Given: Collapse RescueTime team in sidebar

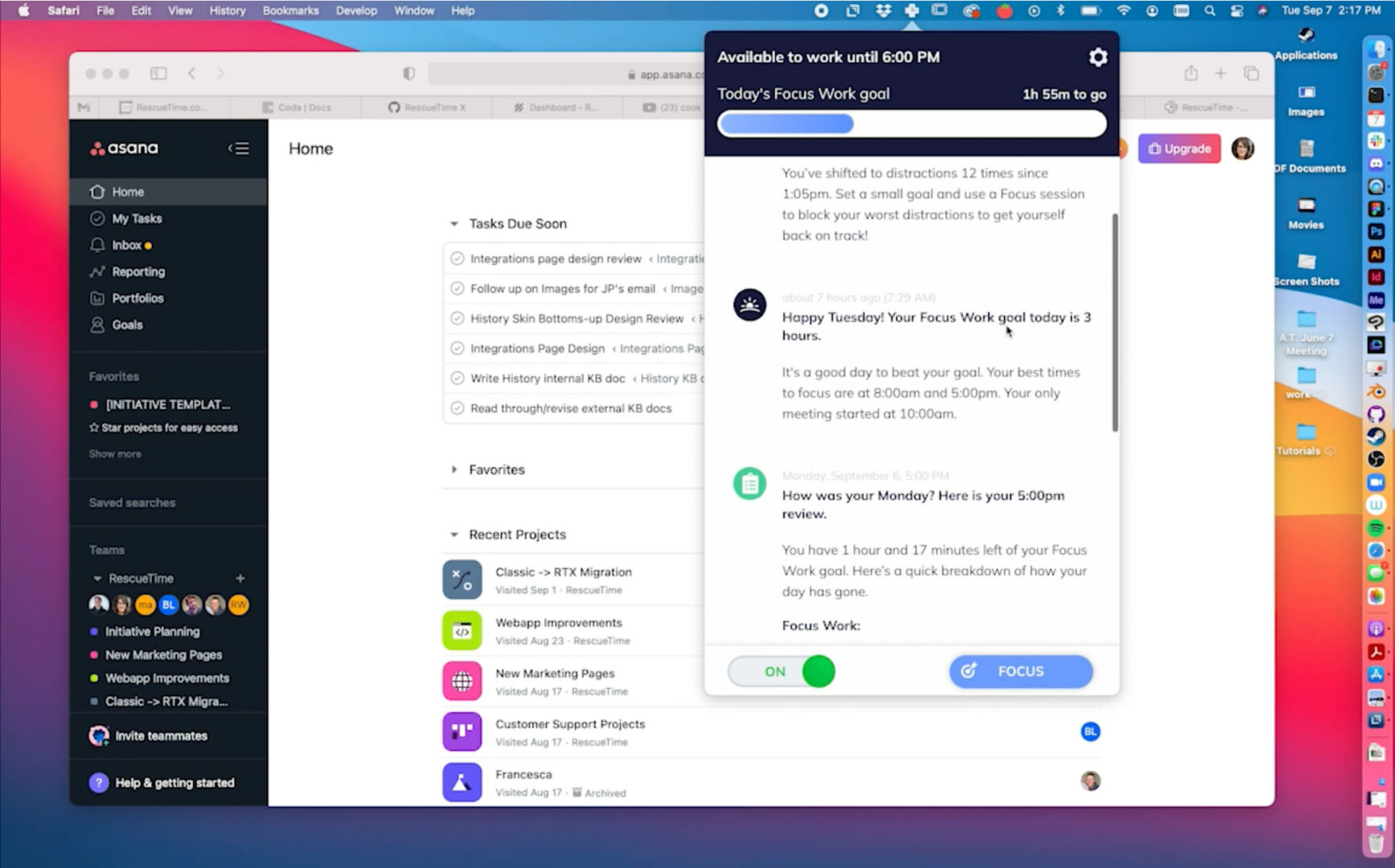Looking at the screenshot, I should (97, 579).
